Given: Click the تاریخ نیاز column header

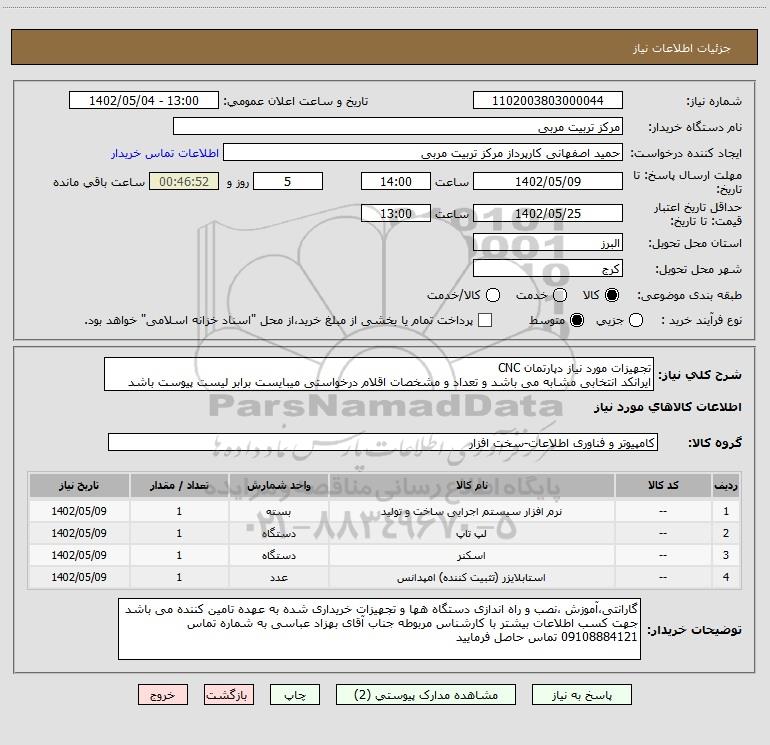Looking at the screenshot, I should 79,485.
